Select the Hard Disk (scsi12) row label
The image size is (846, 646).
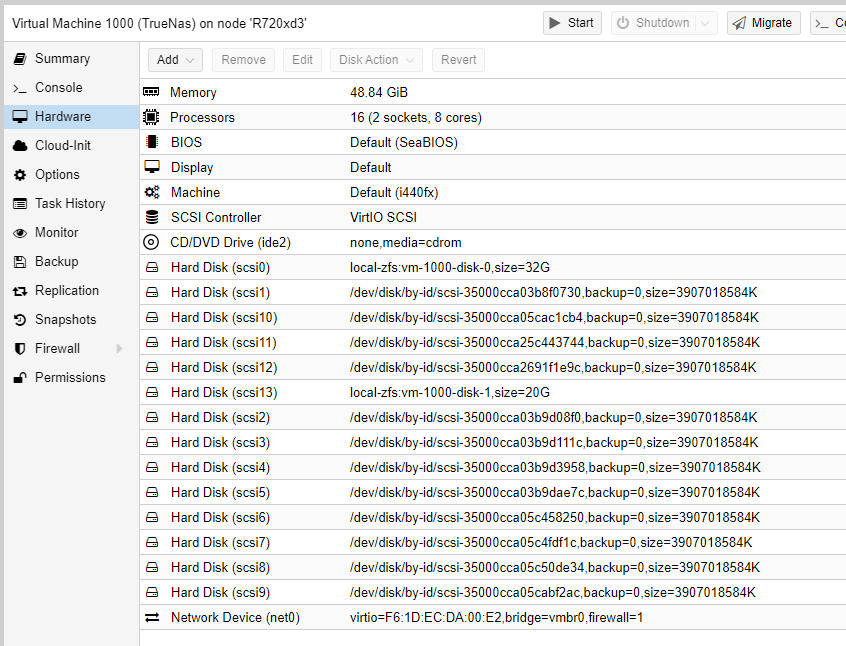224,368
